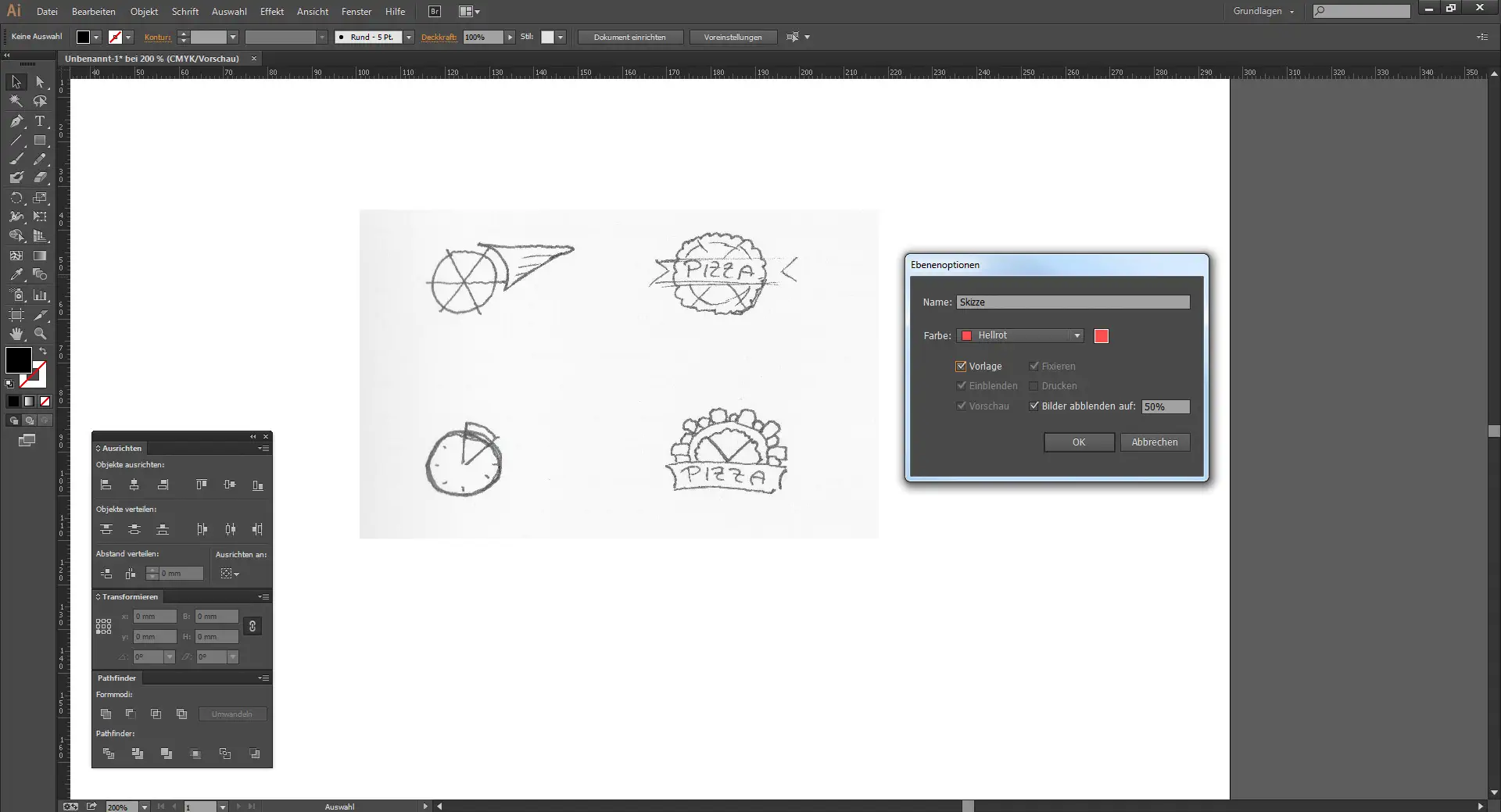The width and height of the screenshot is (1501, 812).
Task: Uncheck the Vorlage checkbox
Action: click(x=962, y=366)
